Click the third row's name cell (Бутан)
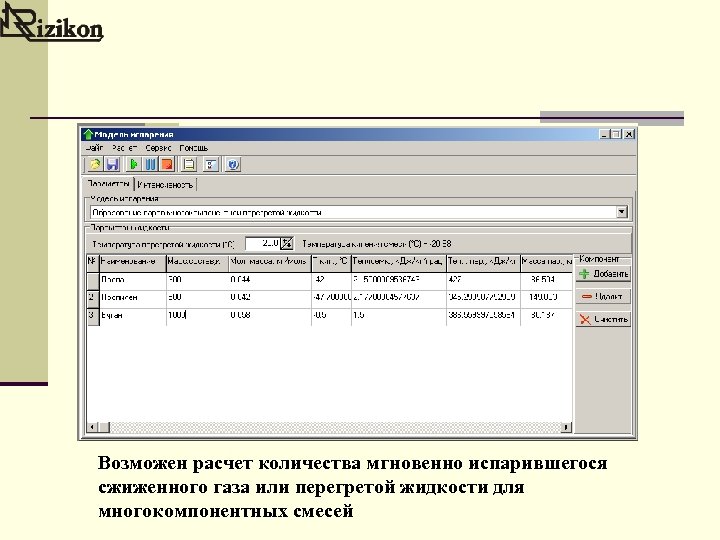 point(133,317)
